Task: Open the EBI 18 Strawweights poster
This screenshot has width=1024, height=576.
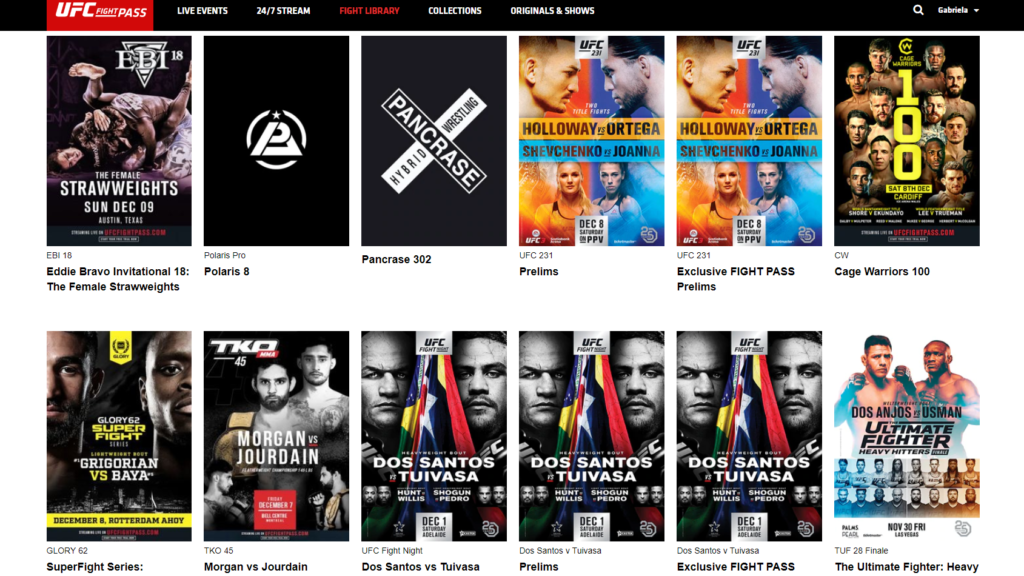Action: point(119,141)
